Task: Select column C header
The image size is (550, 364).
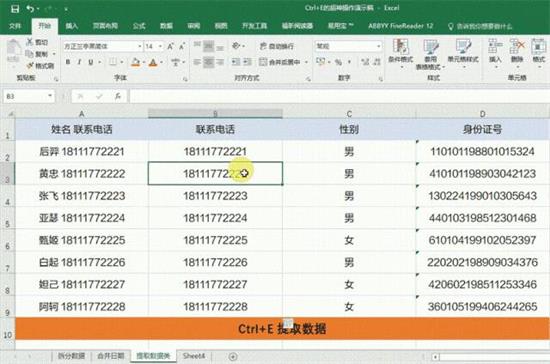Action: tap(349, 114)
